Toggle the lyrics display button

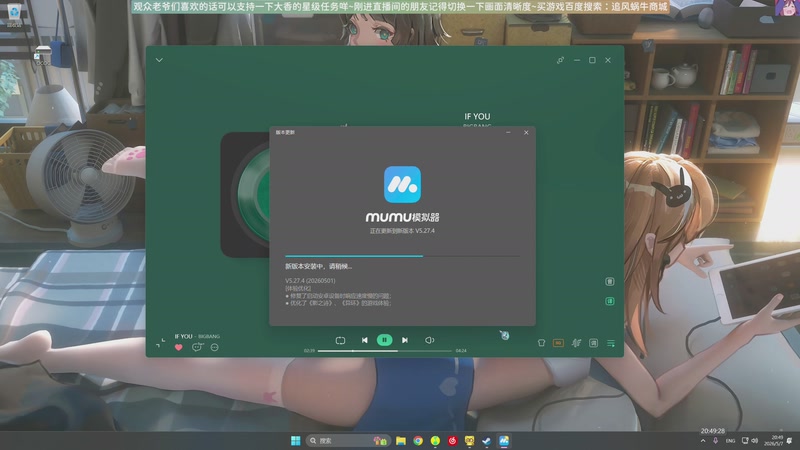[x=593, y=343]
